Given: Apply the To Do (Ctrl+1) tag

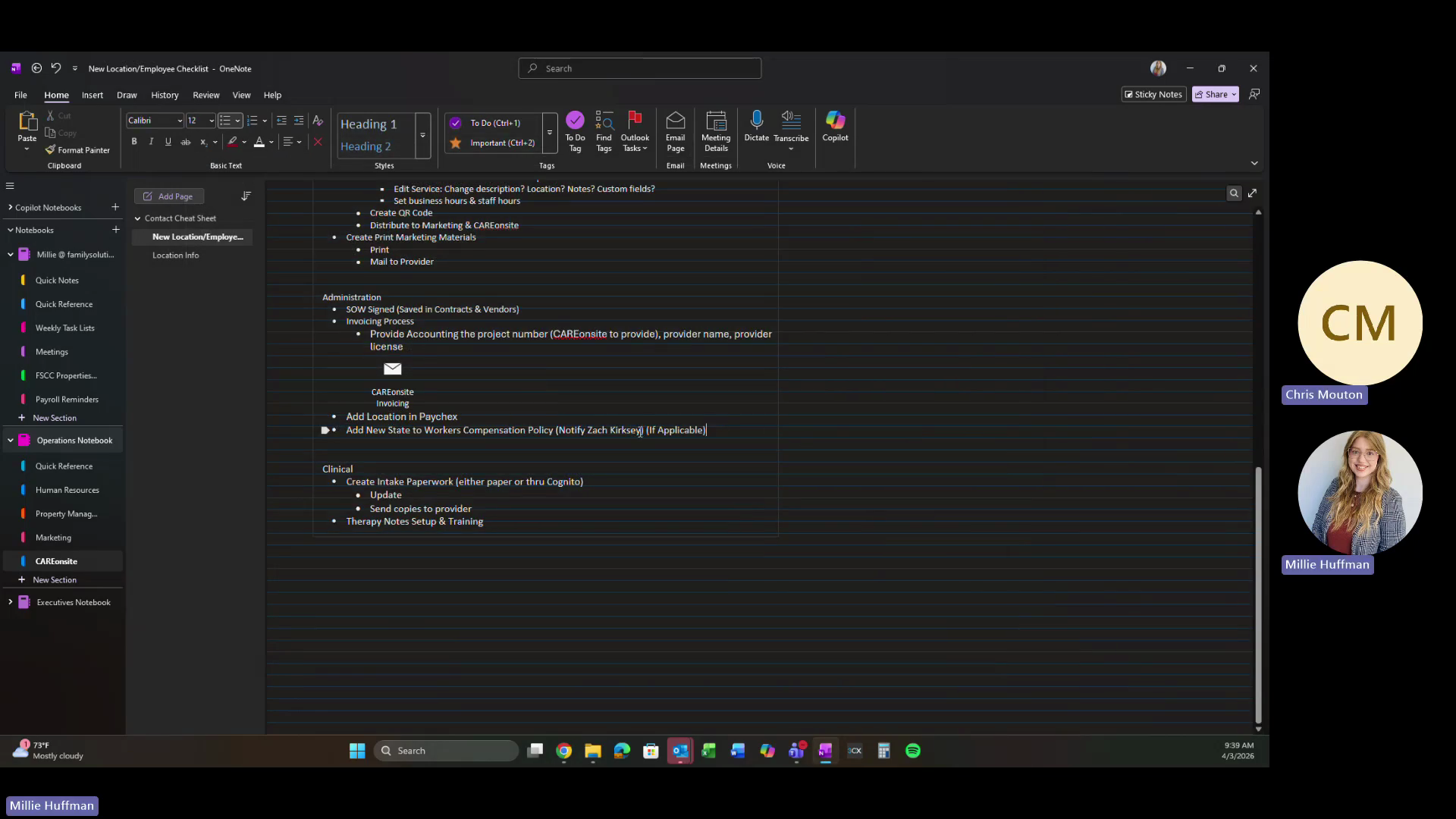Looking at the screenshot, I should pos(496,123).
